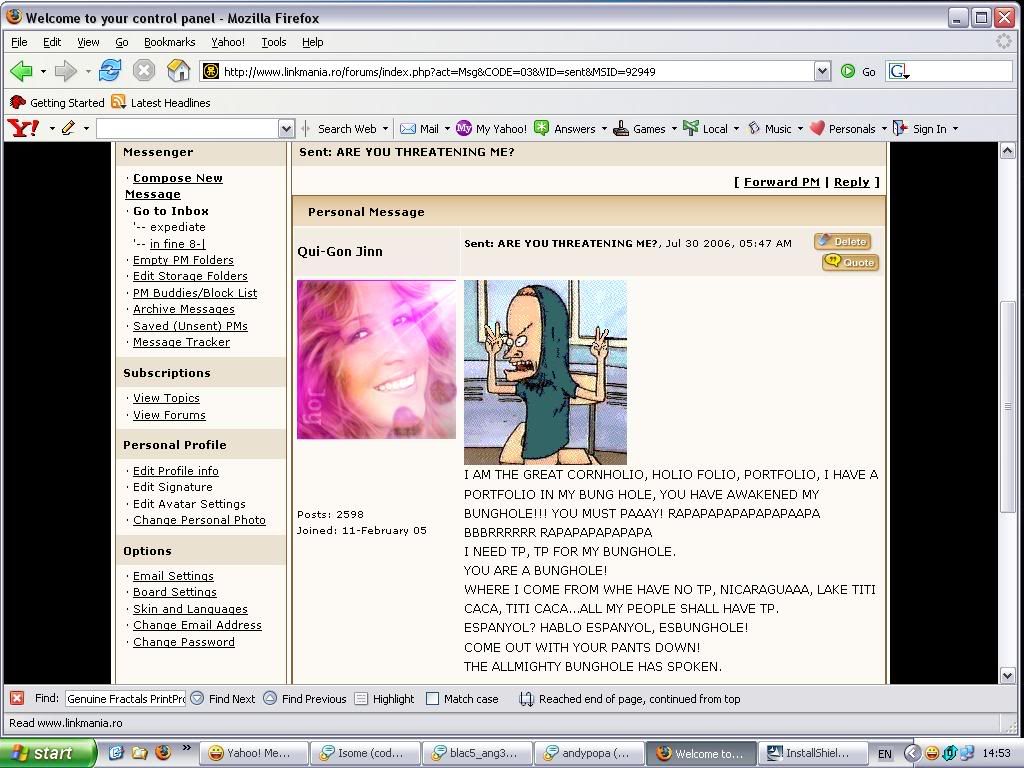Open My Yahoo! from the toolbar

(x=491, y=129)
